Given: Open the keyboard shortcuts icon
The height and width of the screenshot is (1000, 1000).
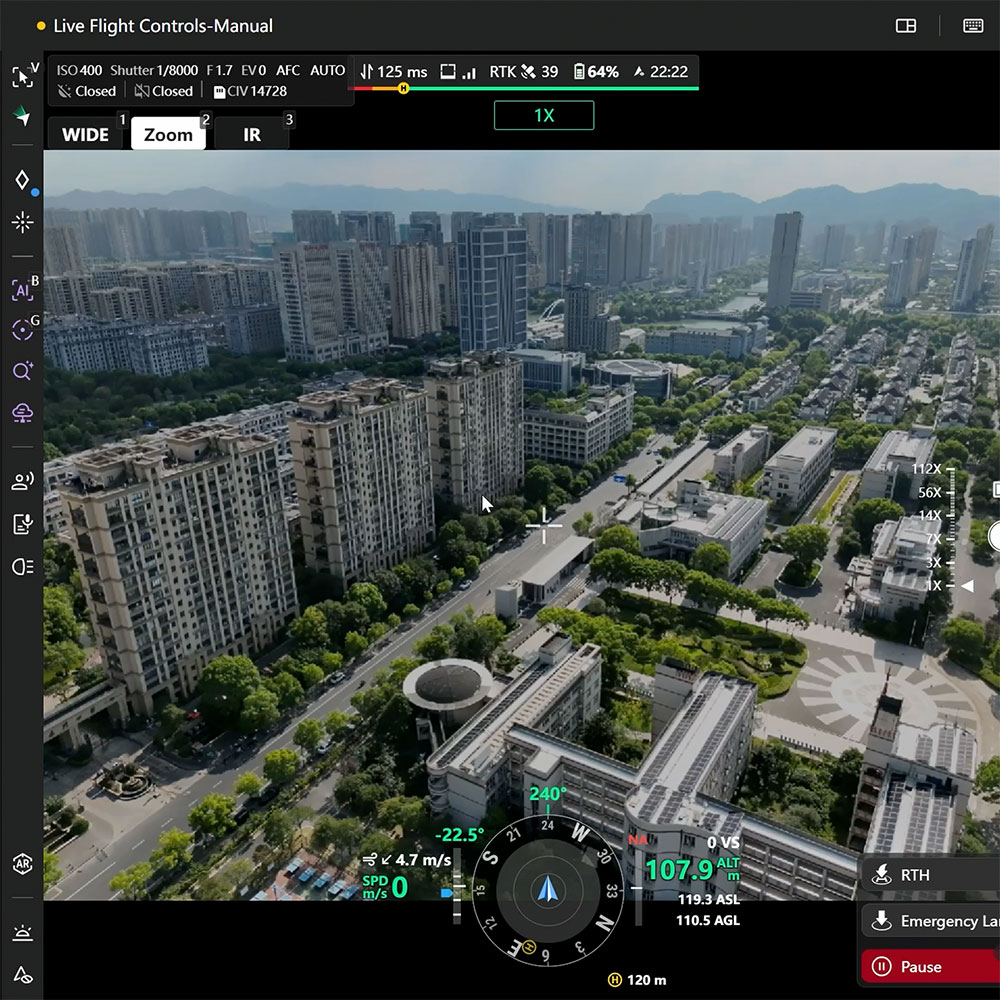Looking at the screenshot, I should [973, 26].
